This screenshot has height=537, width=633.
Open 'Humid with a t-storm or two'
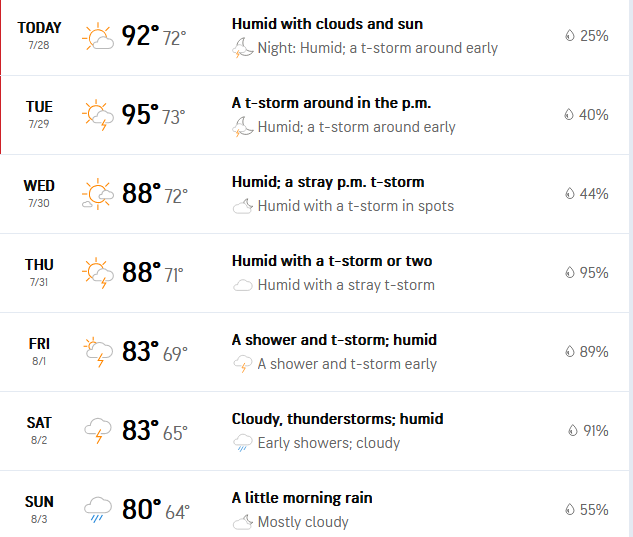[x=332, y=261]
